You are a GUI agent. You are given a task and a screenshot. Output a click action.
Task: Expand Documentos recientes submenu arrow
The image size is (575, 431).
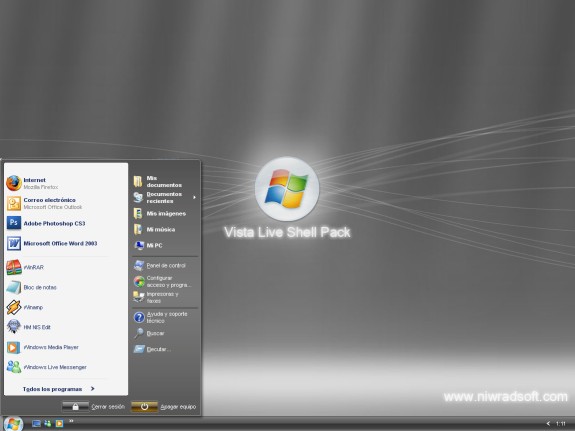tap(194, 197)
